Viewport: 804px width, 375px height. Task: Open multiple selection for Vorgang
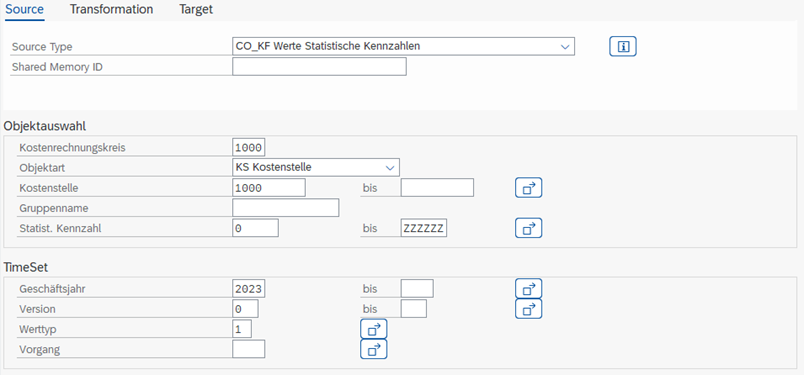(x=373, y=349)
